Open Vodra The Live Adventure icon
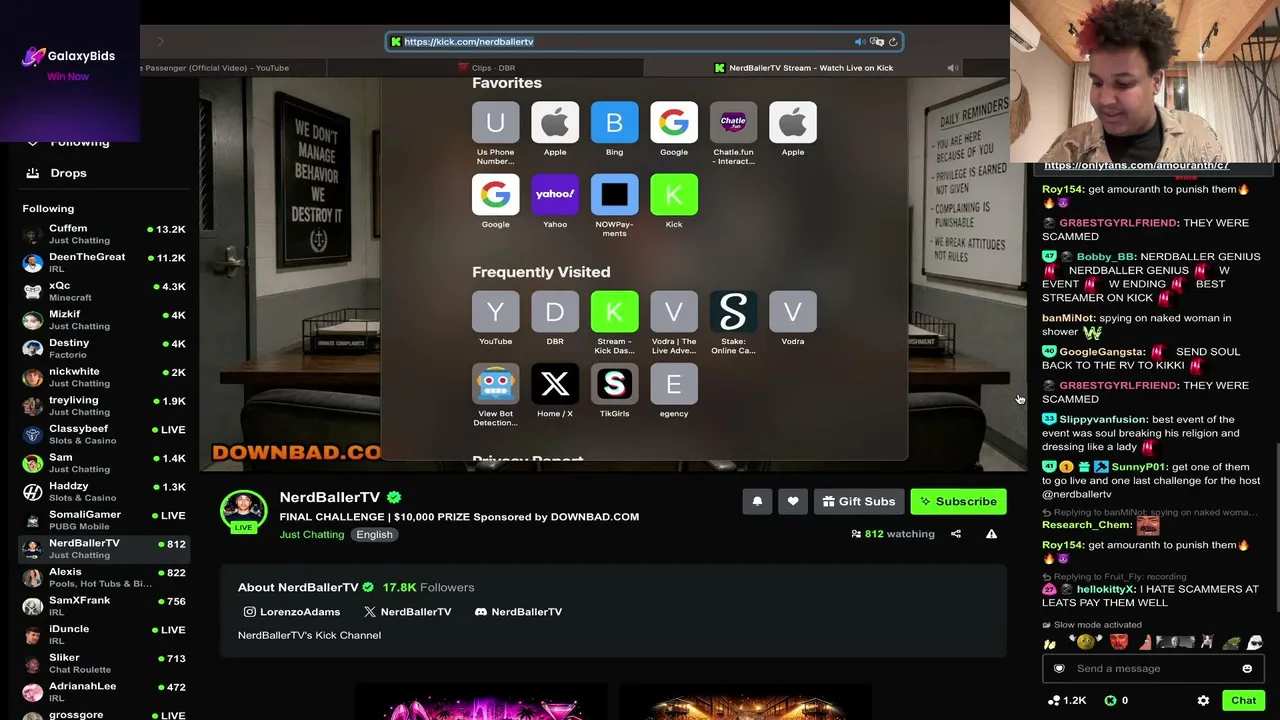This screenshot has width=1280, height=720. coord(674,312)
